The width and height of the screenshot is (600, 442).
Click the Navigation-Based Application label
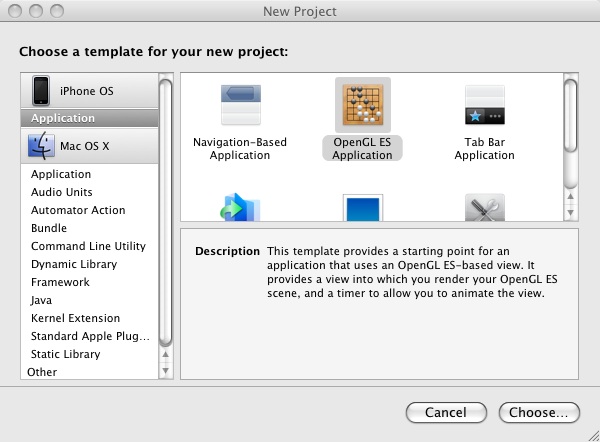coord(240,148)
